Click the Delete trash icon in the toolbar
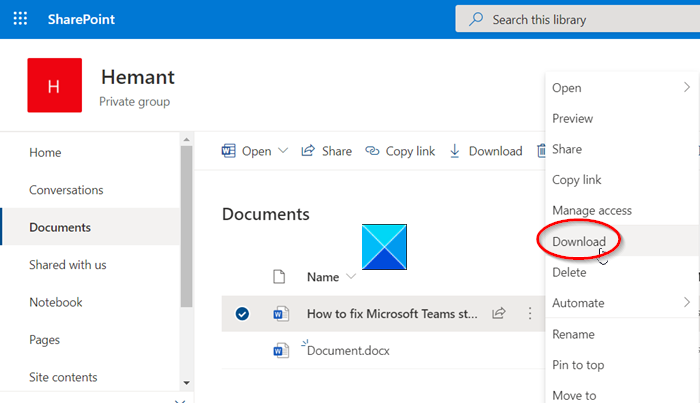 click(542, 151)
